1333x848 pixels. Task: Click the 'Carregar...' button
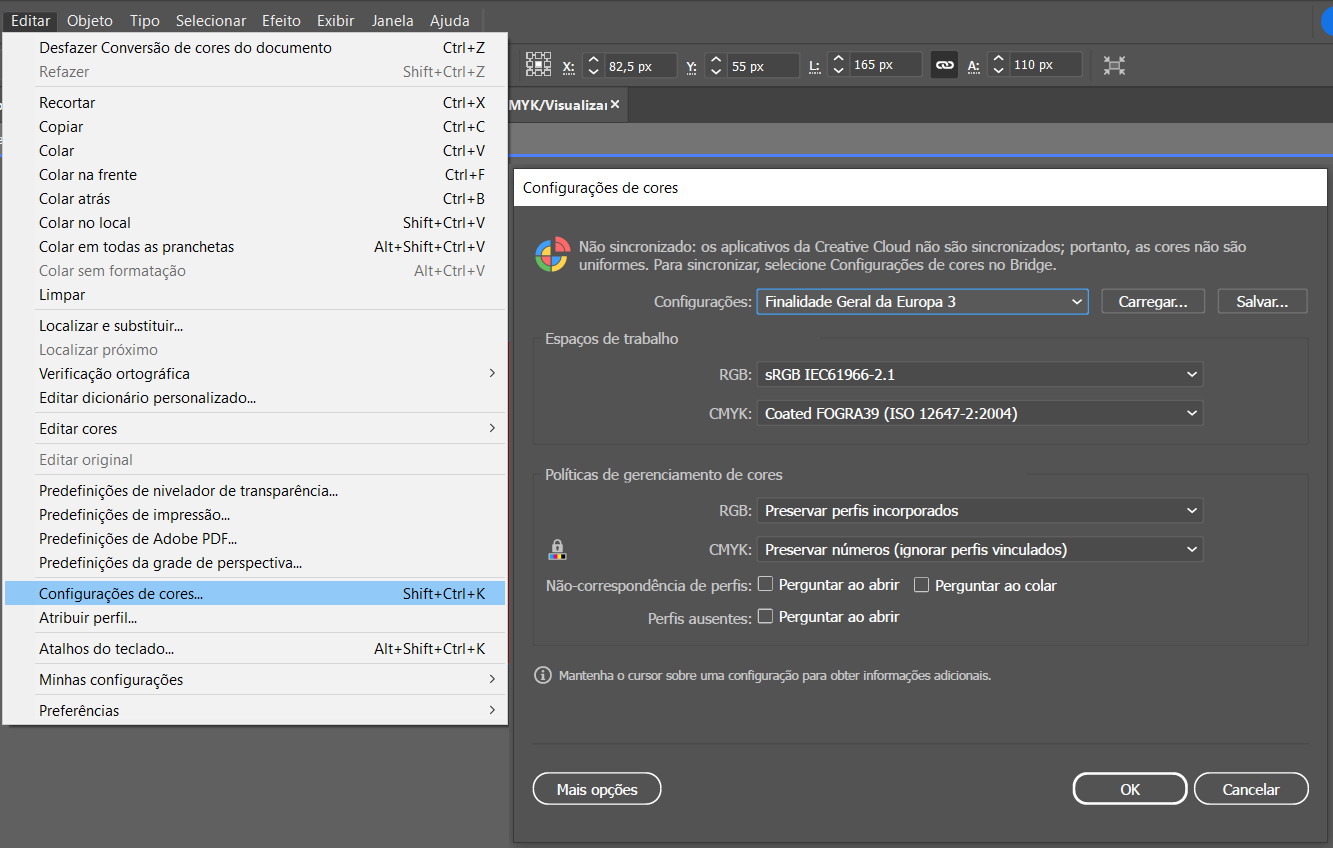[x=1152, y=301]
